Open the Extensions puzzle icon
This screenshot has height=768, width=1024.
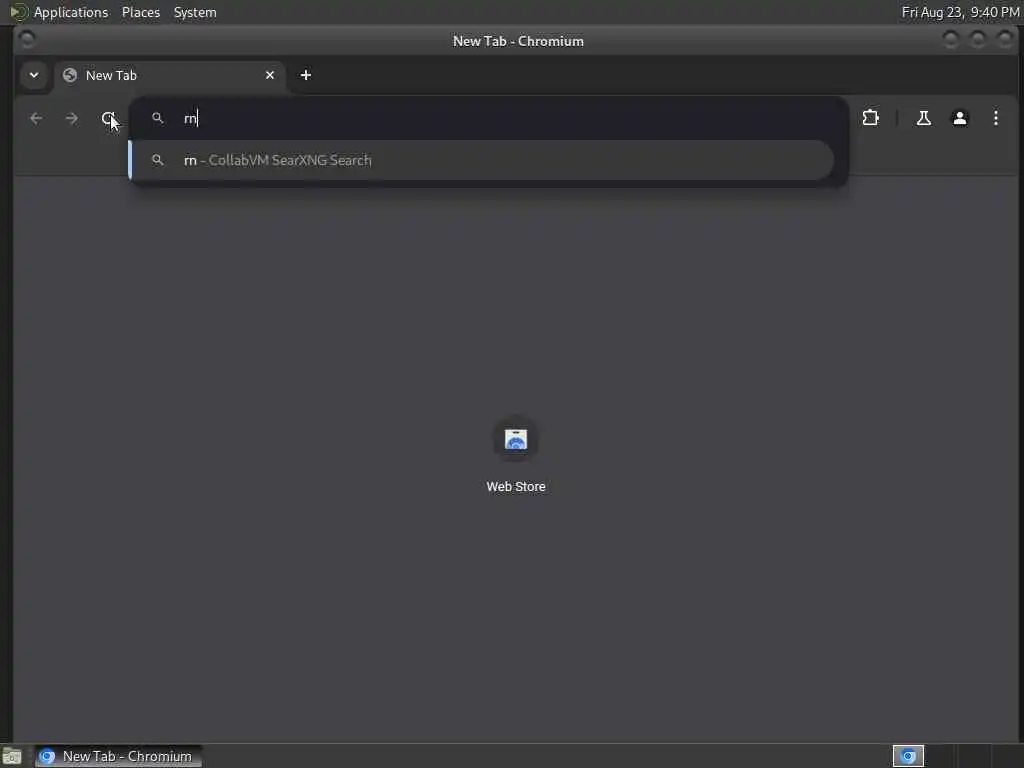871,118
